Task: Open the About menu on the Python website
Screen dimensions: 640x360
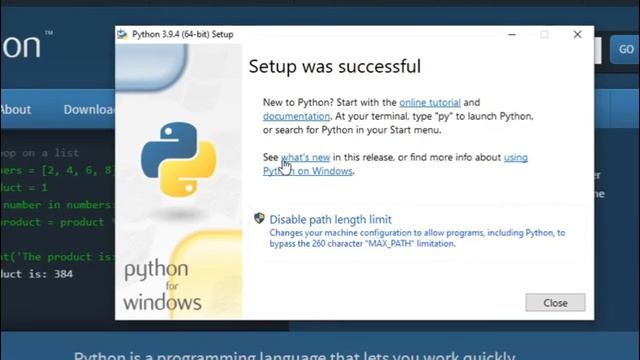Action: tap(16, 109)
